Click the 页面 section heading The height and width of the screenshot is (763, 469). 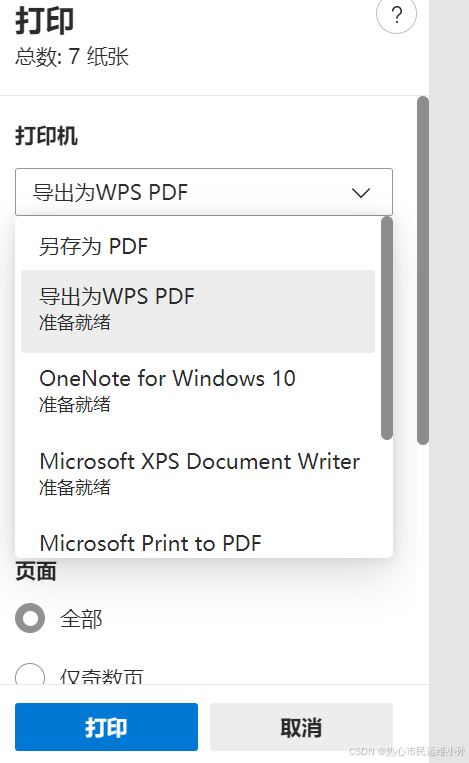[x=36, y=571]
